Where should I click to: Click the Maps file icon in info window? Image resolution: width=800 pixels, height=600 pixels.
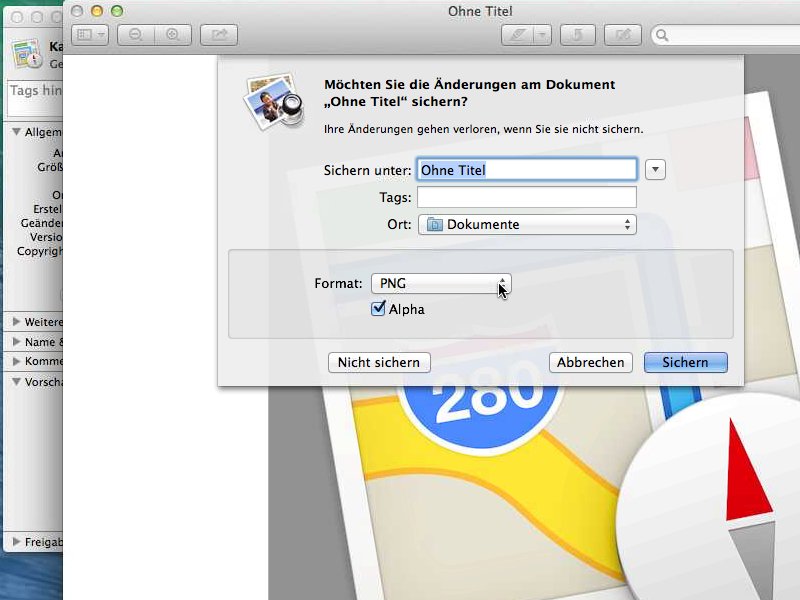(28, 54)
